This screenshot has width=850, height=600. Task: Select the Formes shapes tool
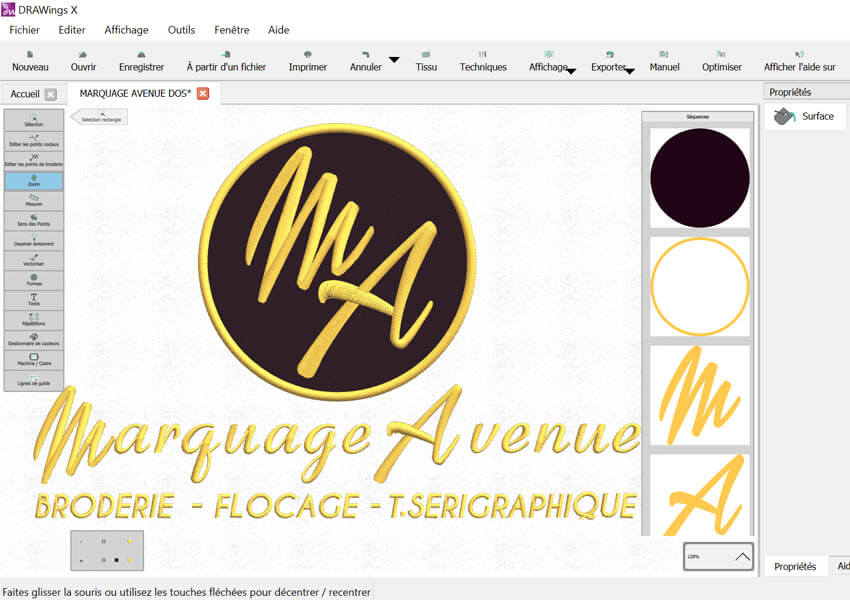click(x=32, y=282)
